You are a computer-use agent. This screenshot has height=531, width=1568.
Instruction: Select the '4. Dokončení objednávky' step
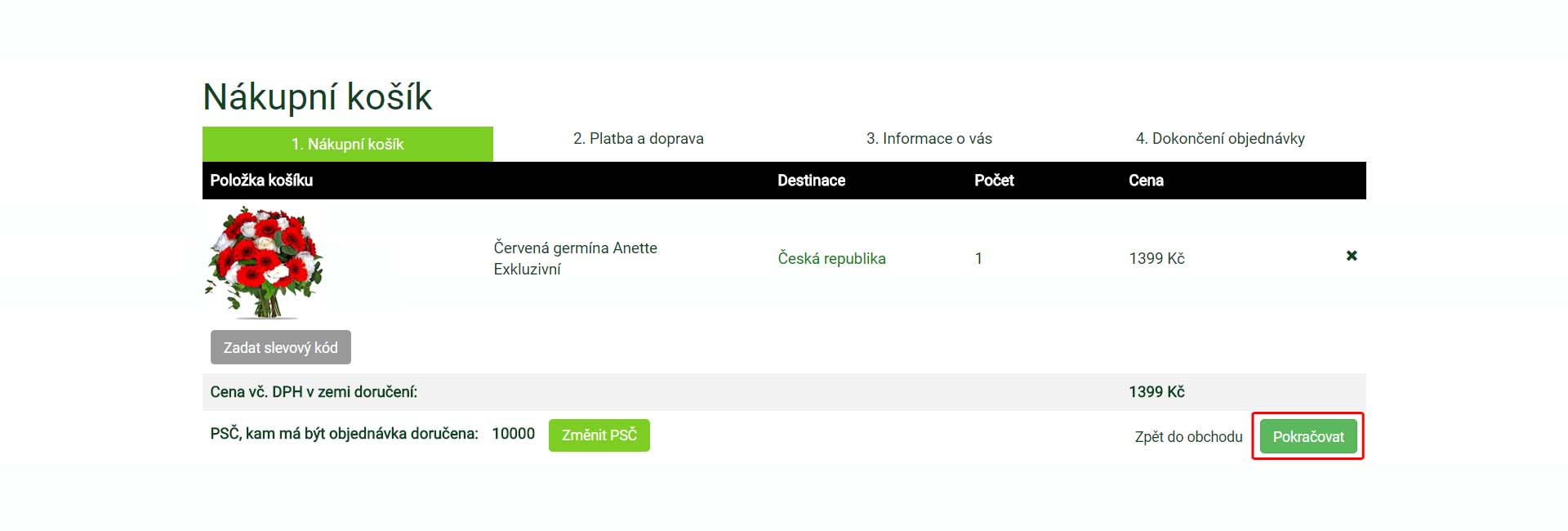click(x=1220, y=139)
